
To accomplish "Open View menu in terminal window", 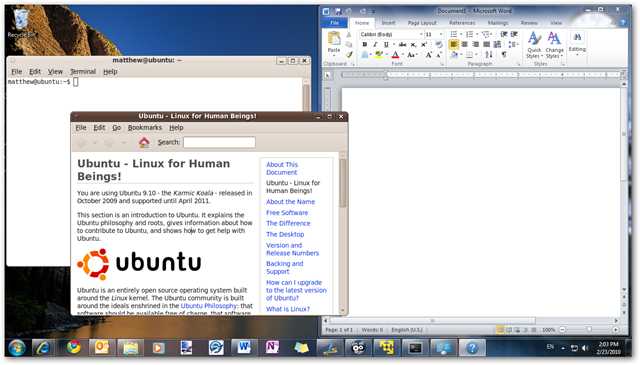I will pos(55,71).
